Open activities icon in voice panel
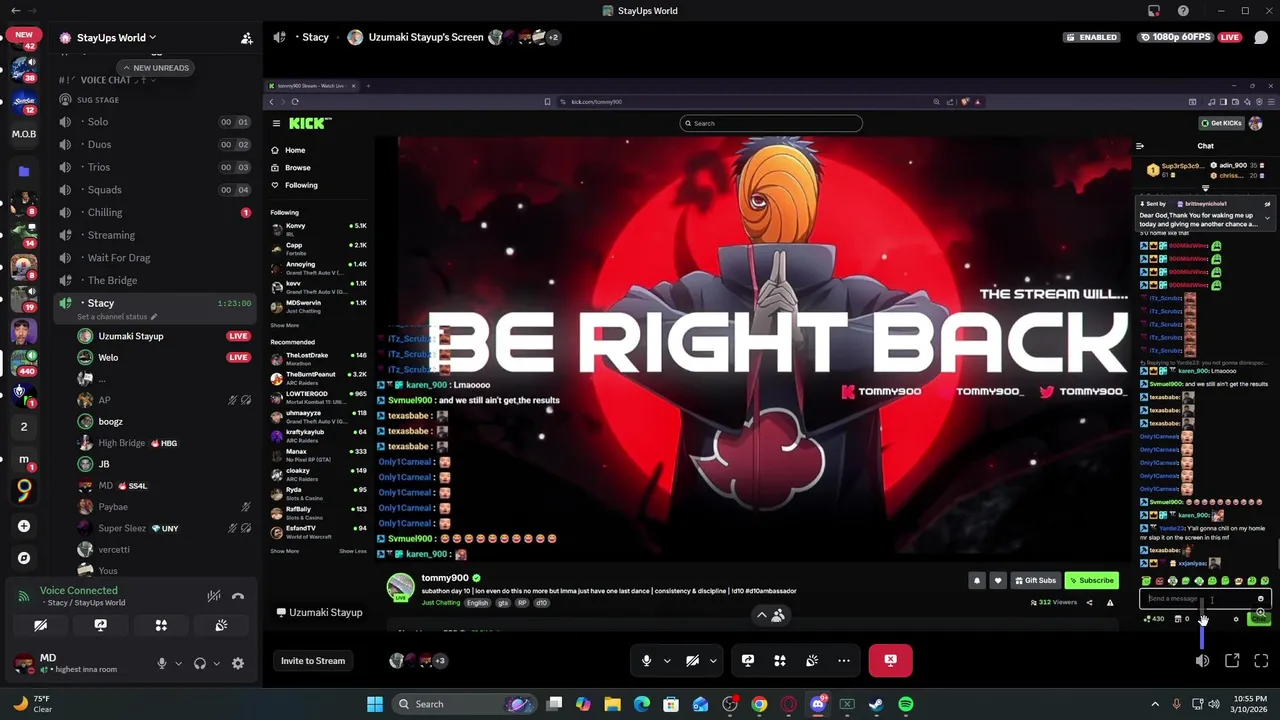 coord(161,625)
